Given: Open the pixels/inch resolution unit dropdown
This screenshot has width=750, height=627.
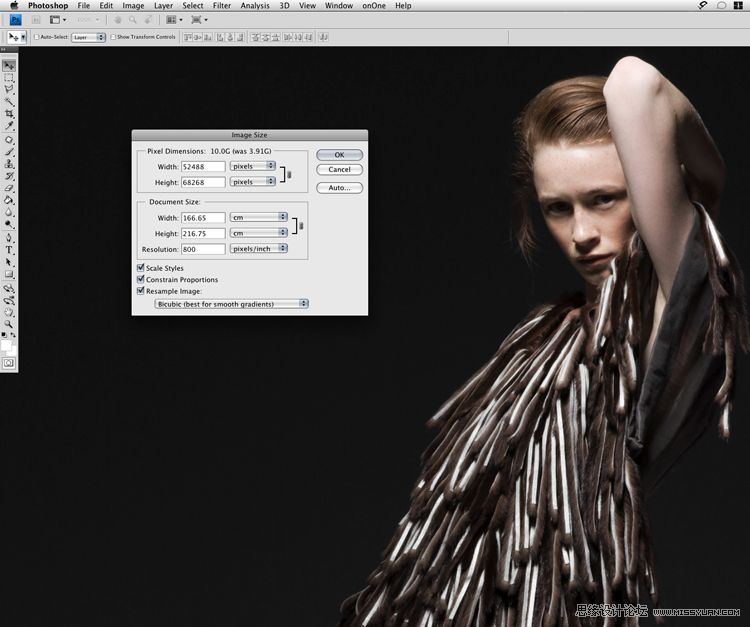Looking at the screenshot, I should (x=259, y=248).
